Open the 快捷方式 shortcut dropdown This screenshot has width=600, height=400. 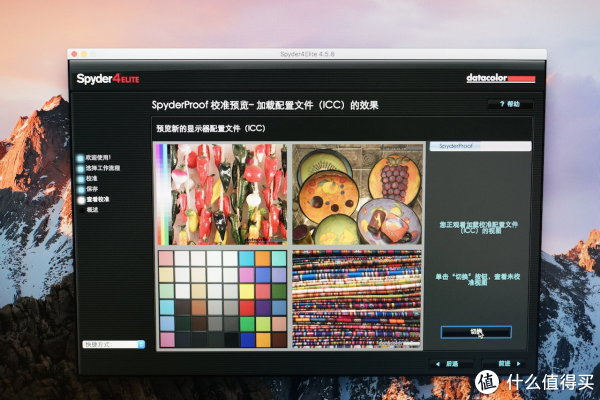pos(114,344)
